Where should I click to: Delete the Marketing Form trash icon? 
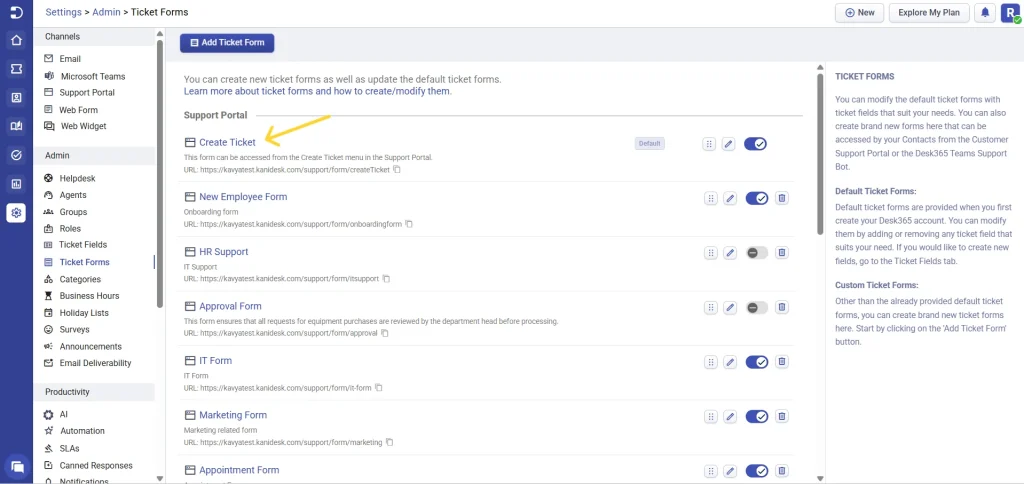[782, 416]
